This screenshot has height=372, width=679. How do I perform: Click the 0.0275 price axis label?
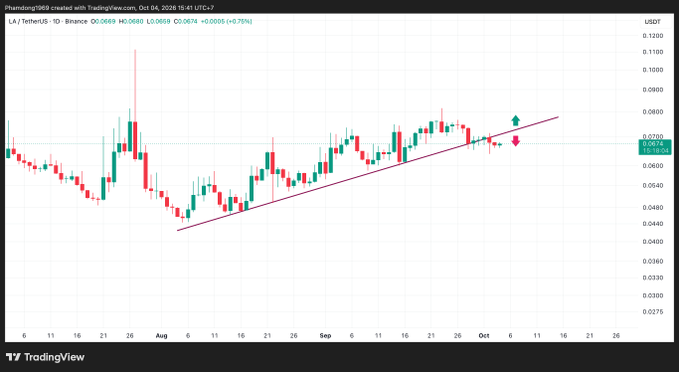[653, 311]
